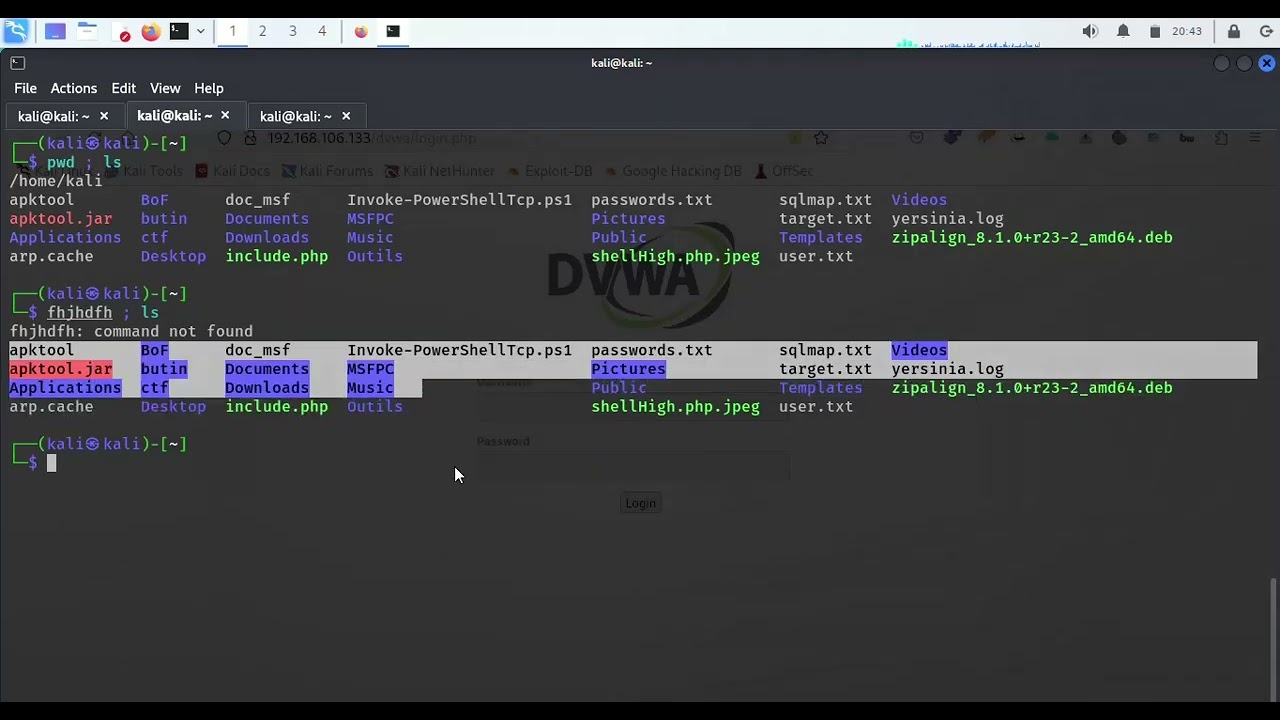Click the 'fhjhdfh: command not found' message
1280x720 pixels.
point(131,331)
